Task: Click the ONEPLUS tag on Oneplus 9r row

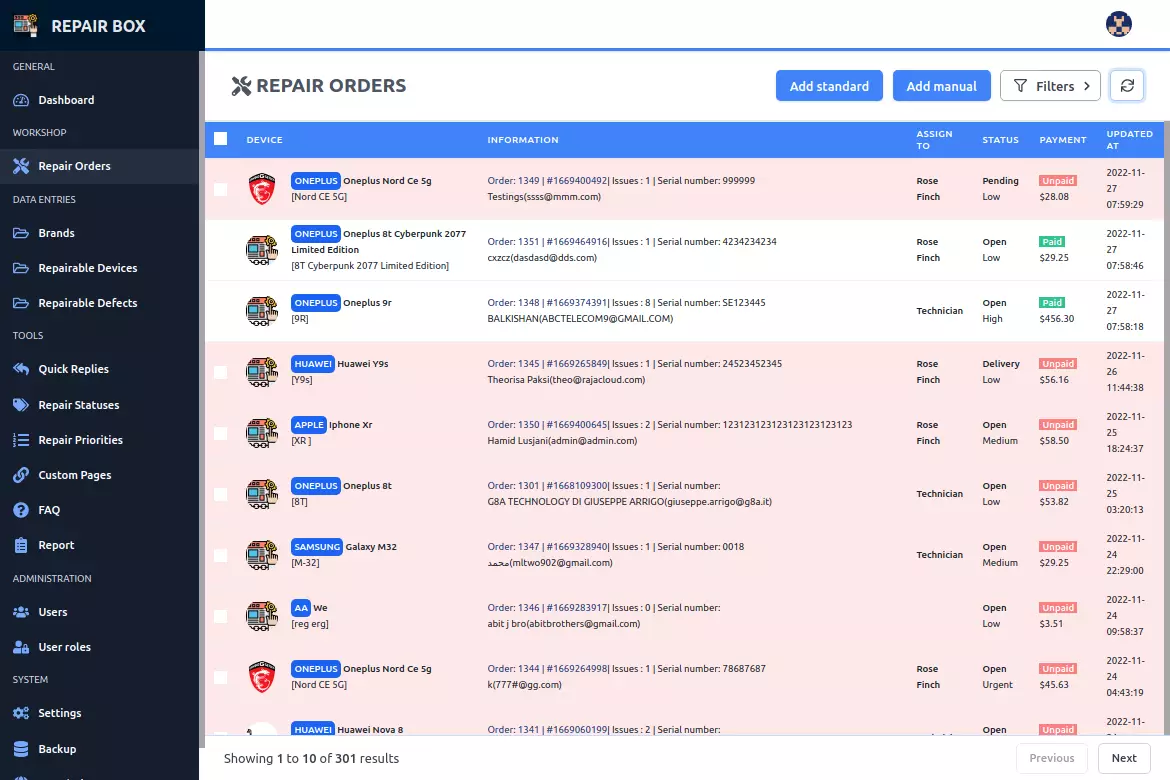Action: [x=316, y=303]
